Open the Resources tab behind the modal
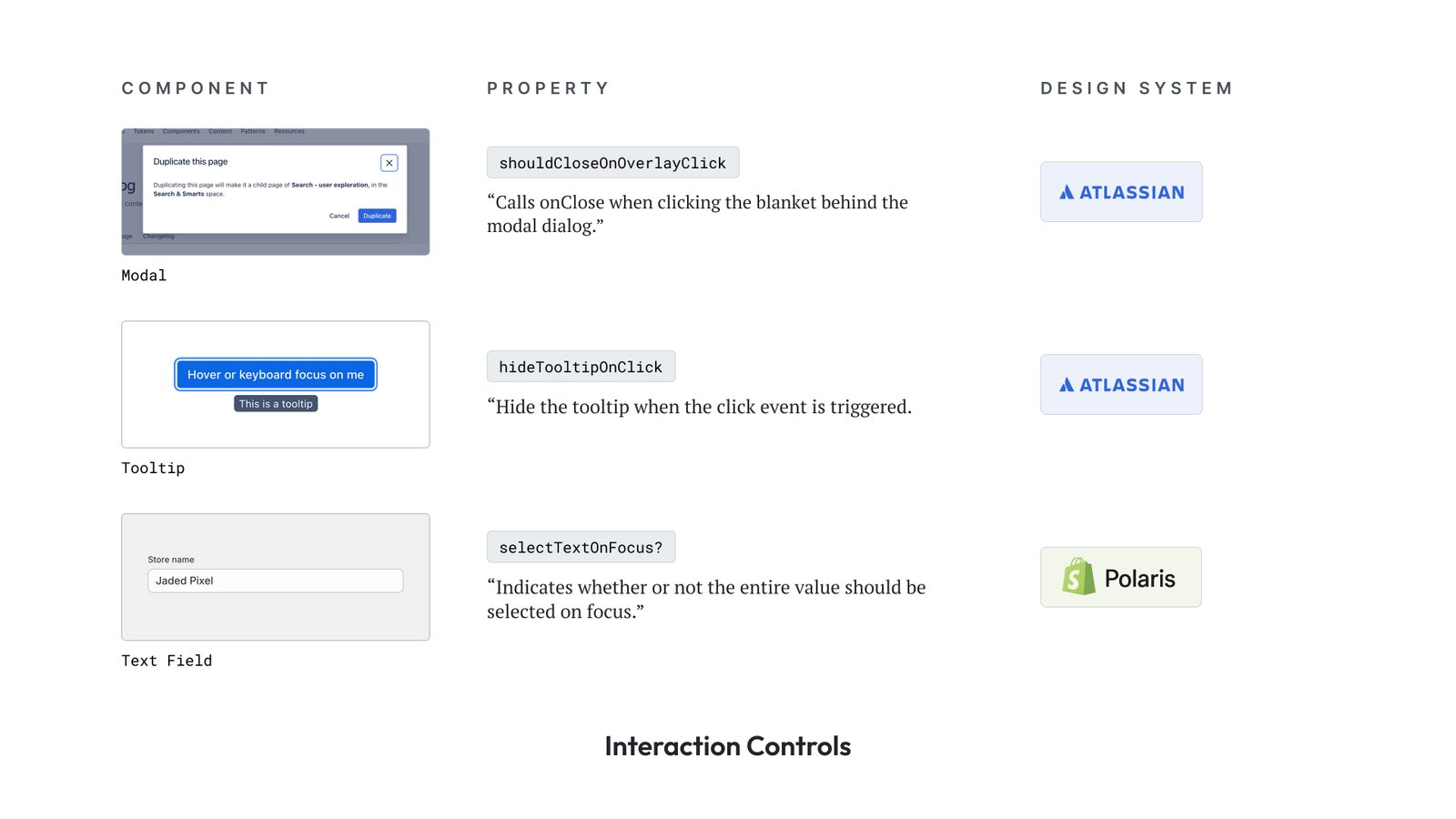The height and width of the screenshot is (819, 1456). tap(289, 132)
